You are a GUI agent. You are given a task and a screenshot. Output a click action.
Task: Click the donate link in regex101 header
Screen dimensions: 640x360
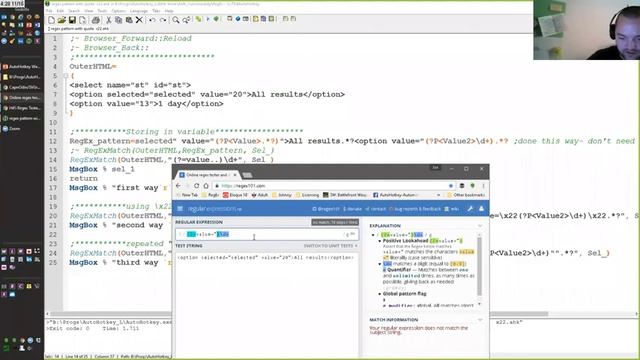click(352, 209)
